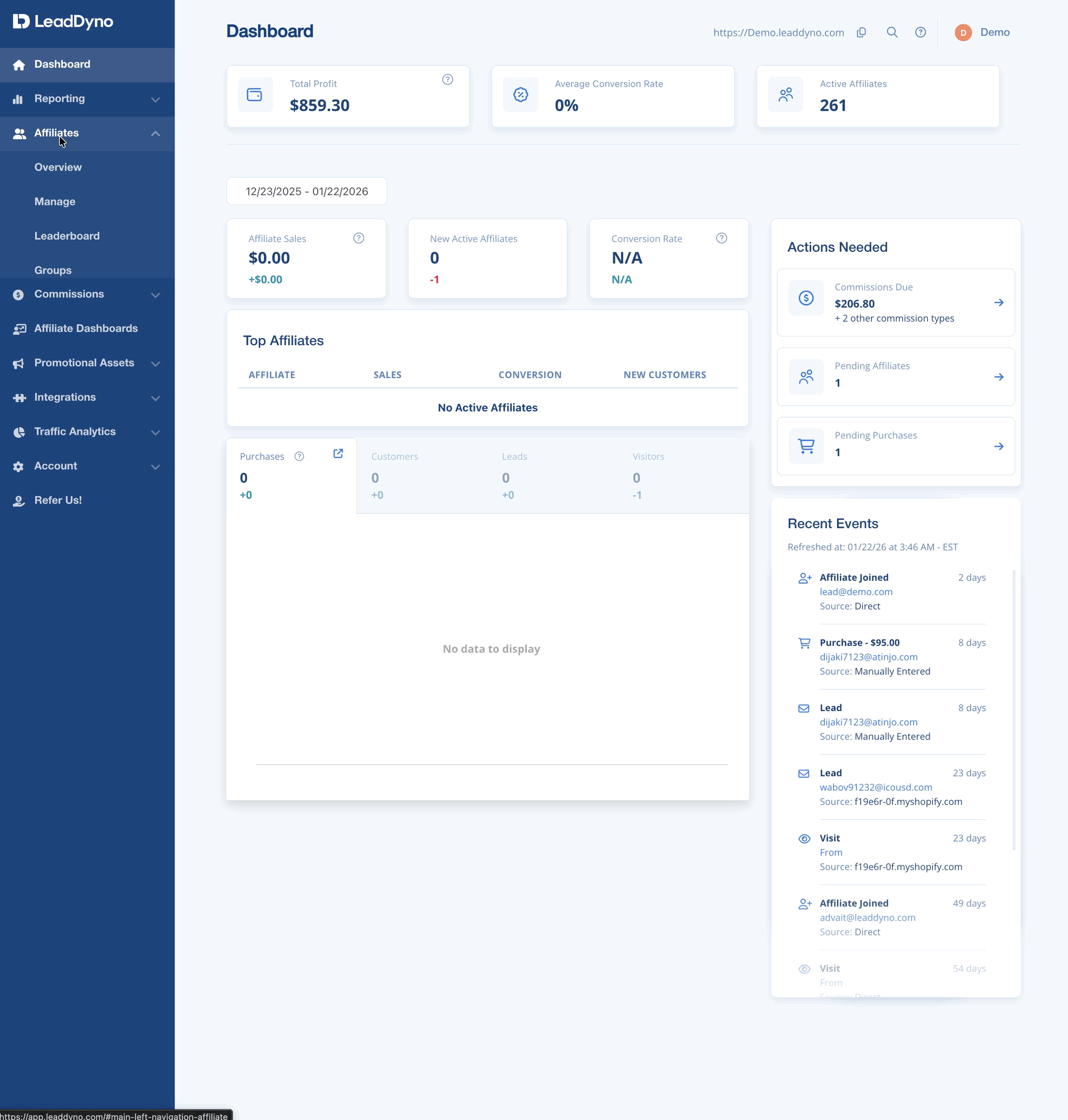Open advait@leaddyno.com affiliate link
Screen dimensions: 1068x1120
[x=867, y=917]
